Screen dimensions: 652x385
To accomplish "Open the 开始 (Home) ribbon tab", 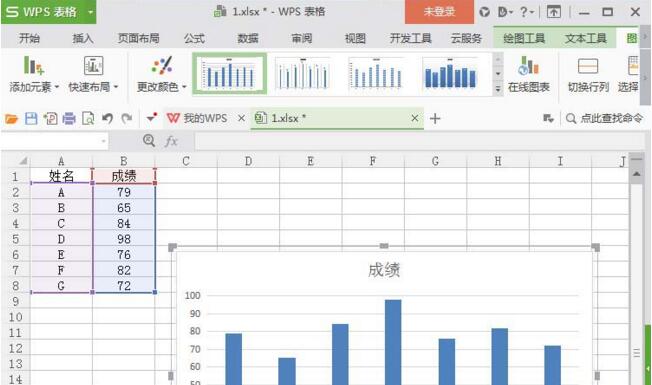I will point(29,38).
